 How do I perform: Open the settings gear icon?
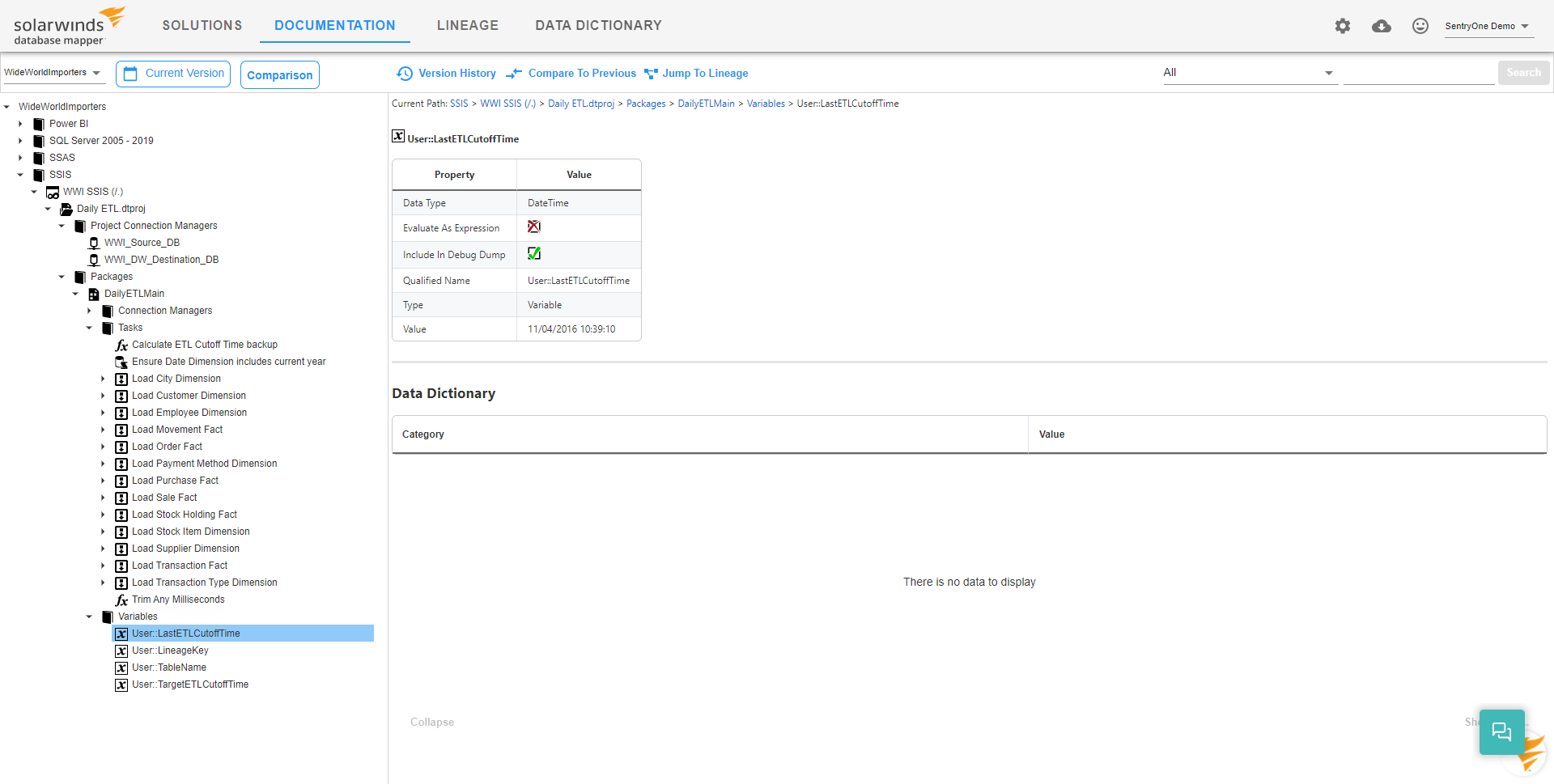(1343, 26)
